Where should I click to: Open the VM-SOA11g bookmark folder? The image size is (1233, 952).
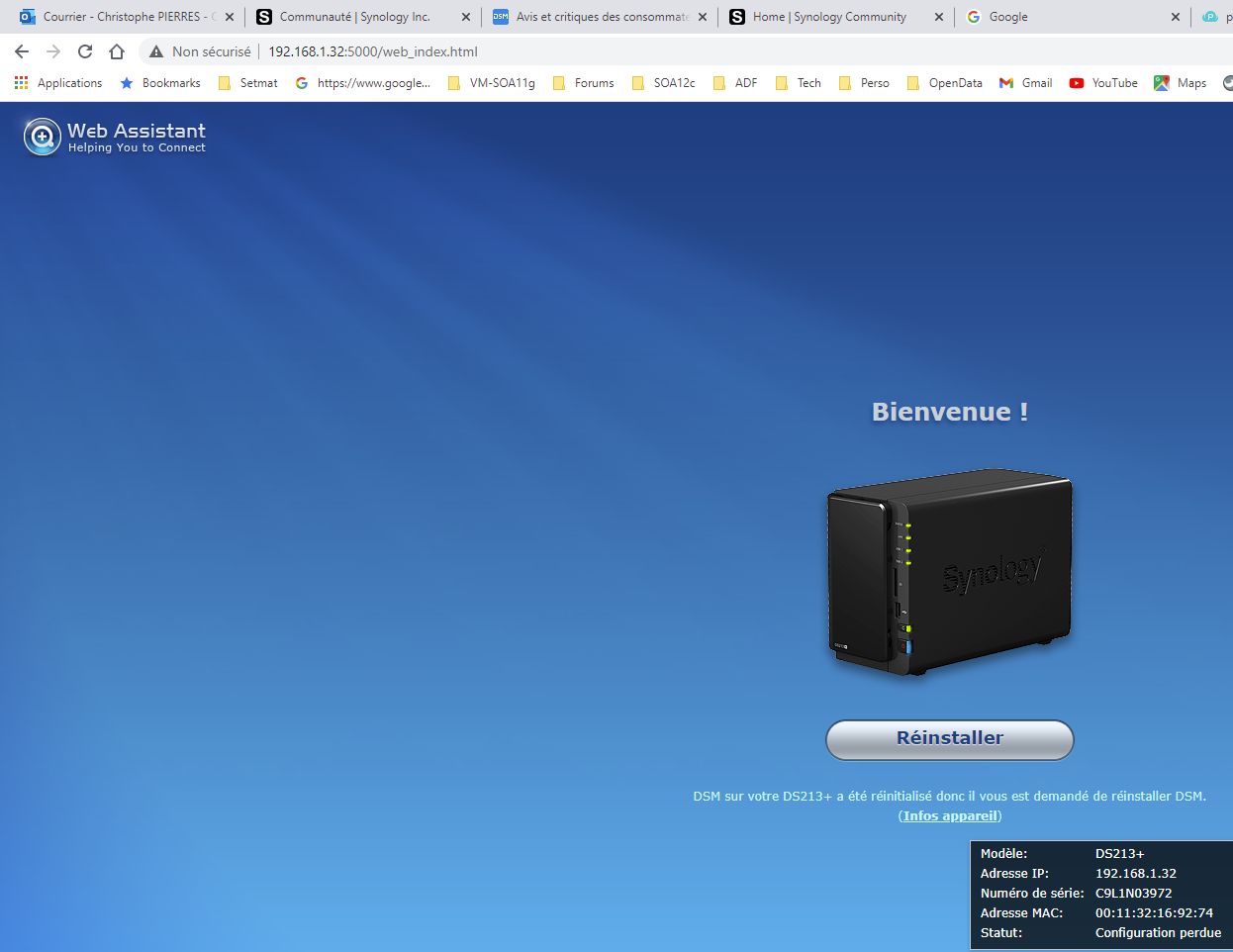491,83
